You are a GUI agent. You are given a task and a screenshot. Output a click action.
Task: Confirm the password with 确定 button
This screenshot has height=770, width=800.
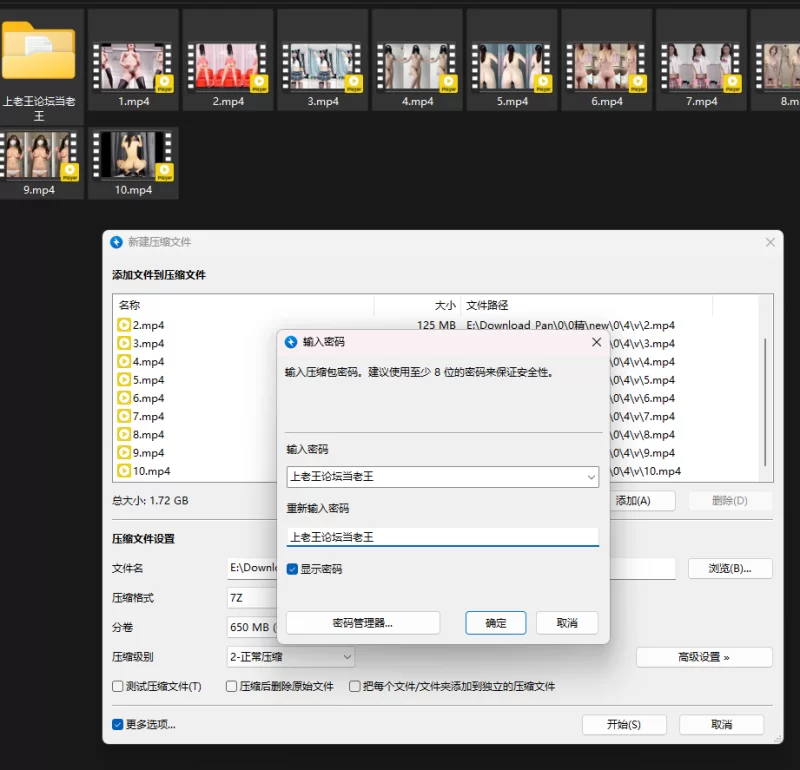tap(496, 623)
